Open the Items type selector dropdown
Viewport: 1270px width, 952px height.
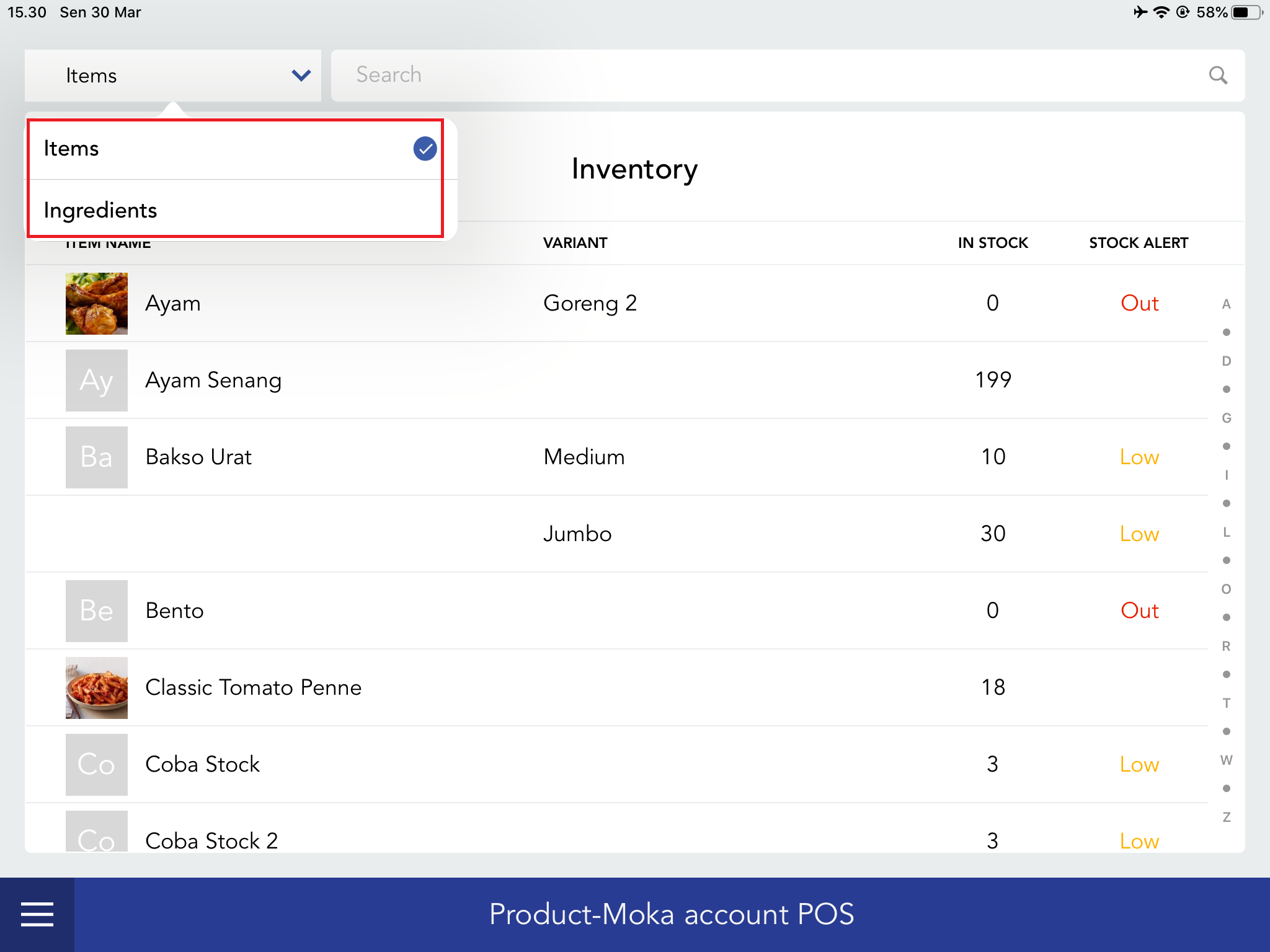coord(172,75)
